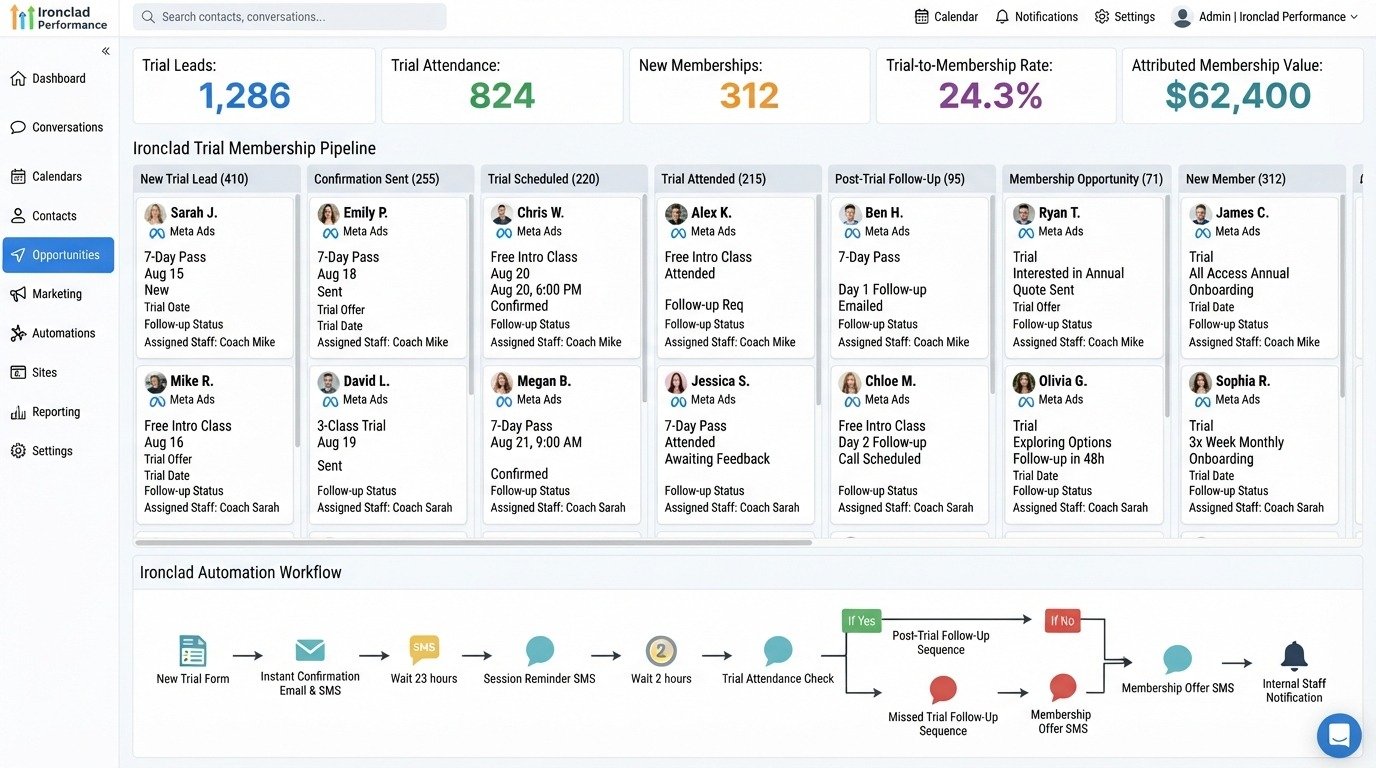Click the Marketing megaphone icon

18,294
